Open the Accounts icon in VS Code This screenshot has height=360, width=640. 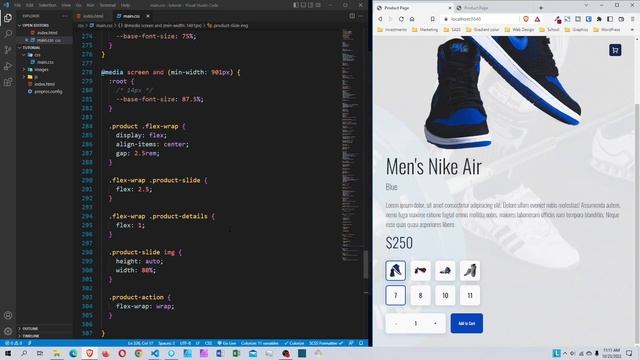8,315
